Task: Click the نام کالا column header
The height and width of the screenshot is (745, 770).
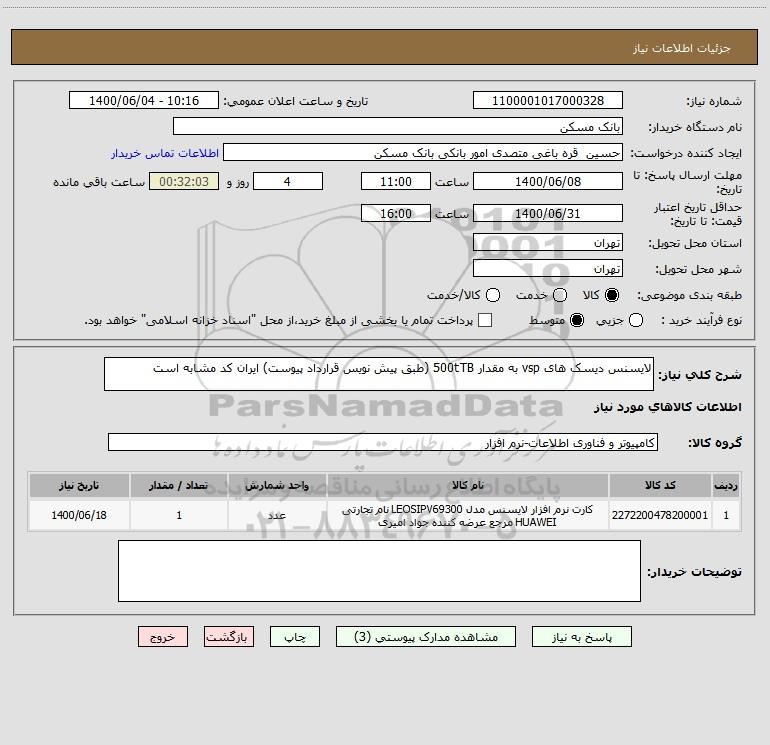Action: (x=468, y=485)
